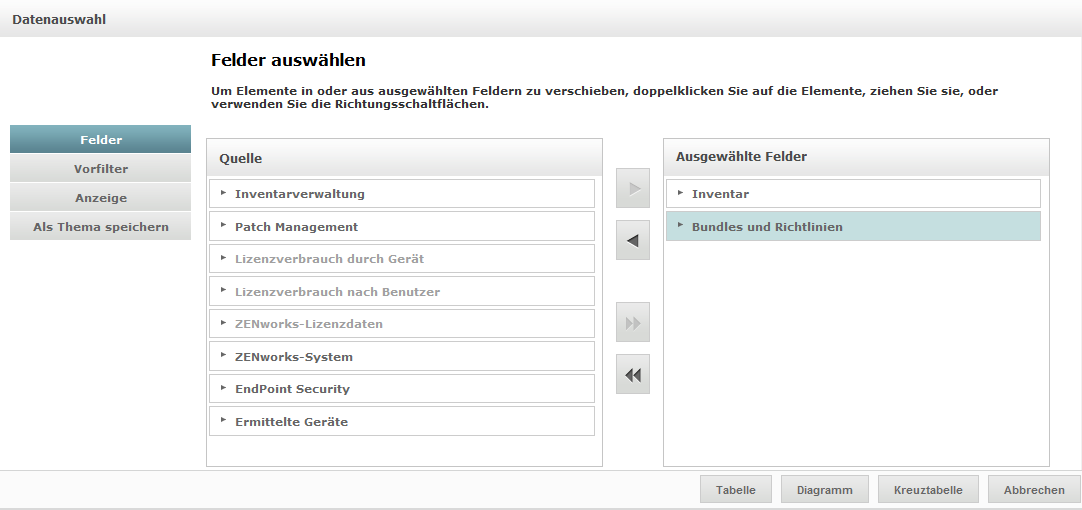
Task: Click the move-right single arrow button
Action: [x=633, y=188]
